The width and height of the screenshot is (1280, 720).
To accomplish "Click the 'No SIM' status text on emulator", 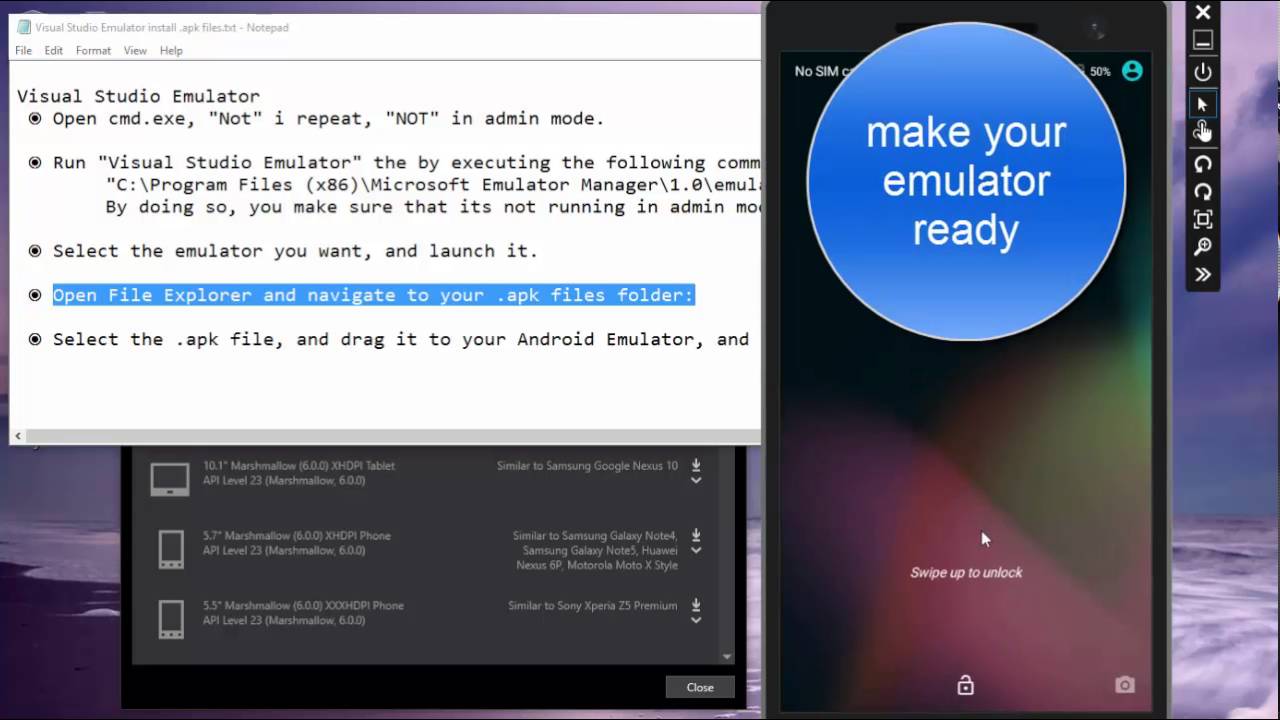I will tap(822, 71).
